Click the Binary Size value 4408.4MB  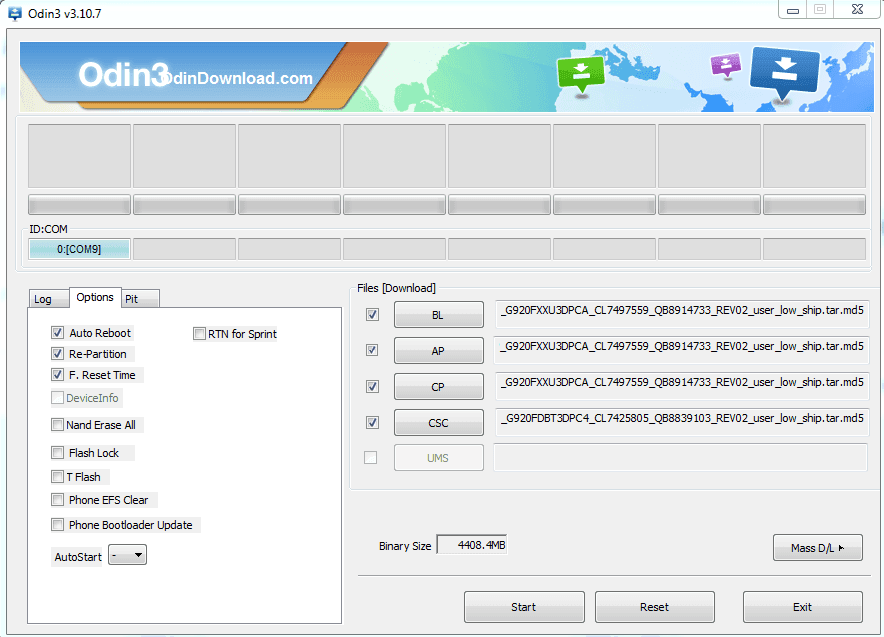pos(472,545)
